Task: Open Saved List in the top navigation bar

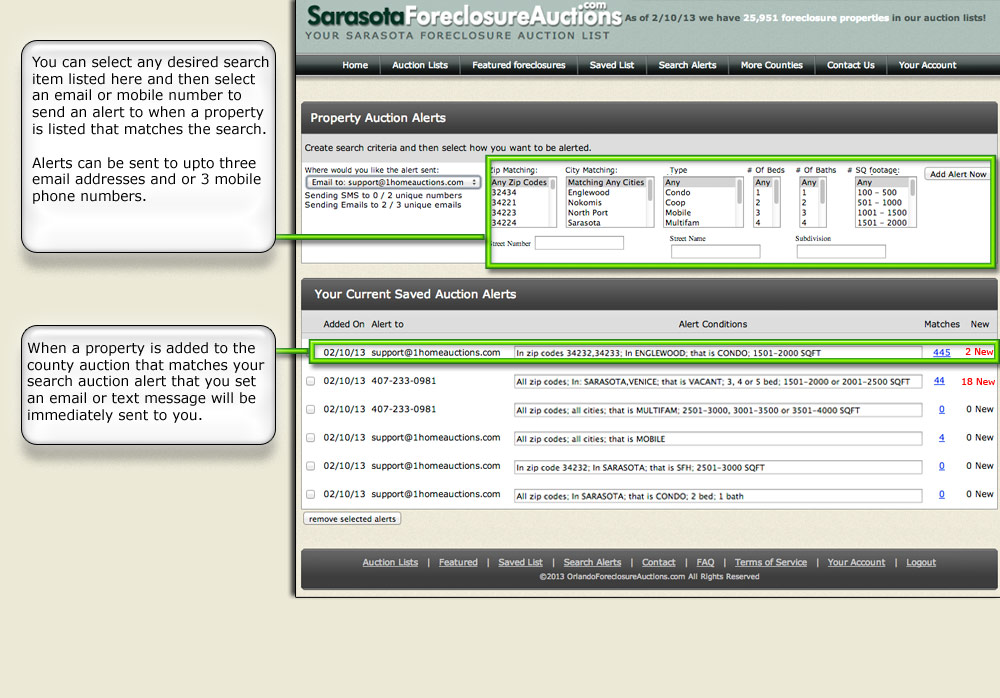Action: click(x=612, y=65)
